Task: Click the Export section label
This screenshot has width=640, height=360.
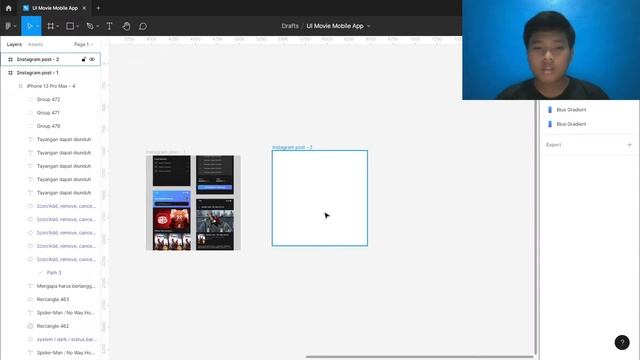Action: click(x=553, y=145)
